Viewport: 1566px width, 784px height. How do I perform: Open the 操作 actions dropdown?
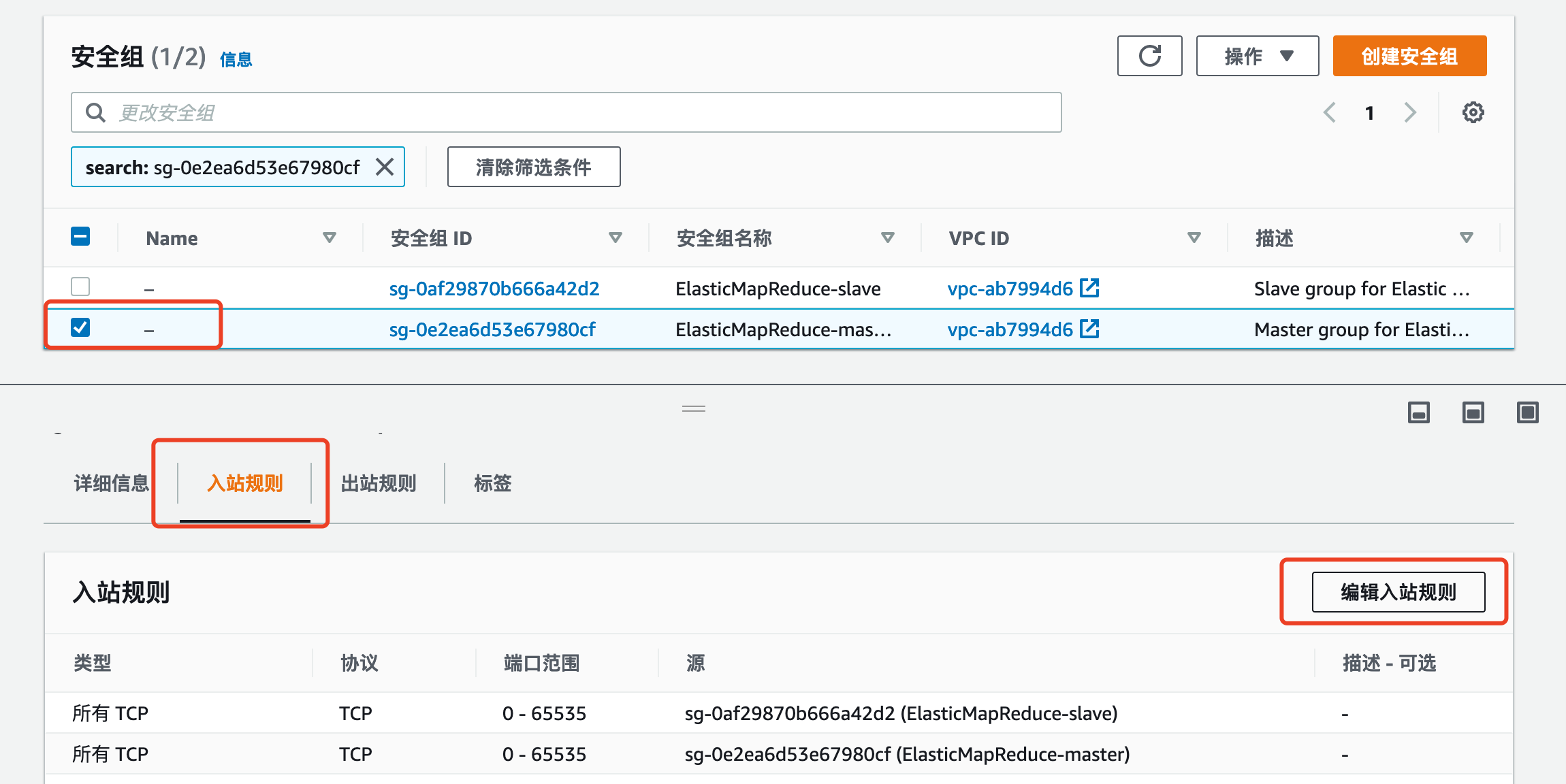(1257, 56)
